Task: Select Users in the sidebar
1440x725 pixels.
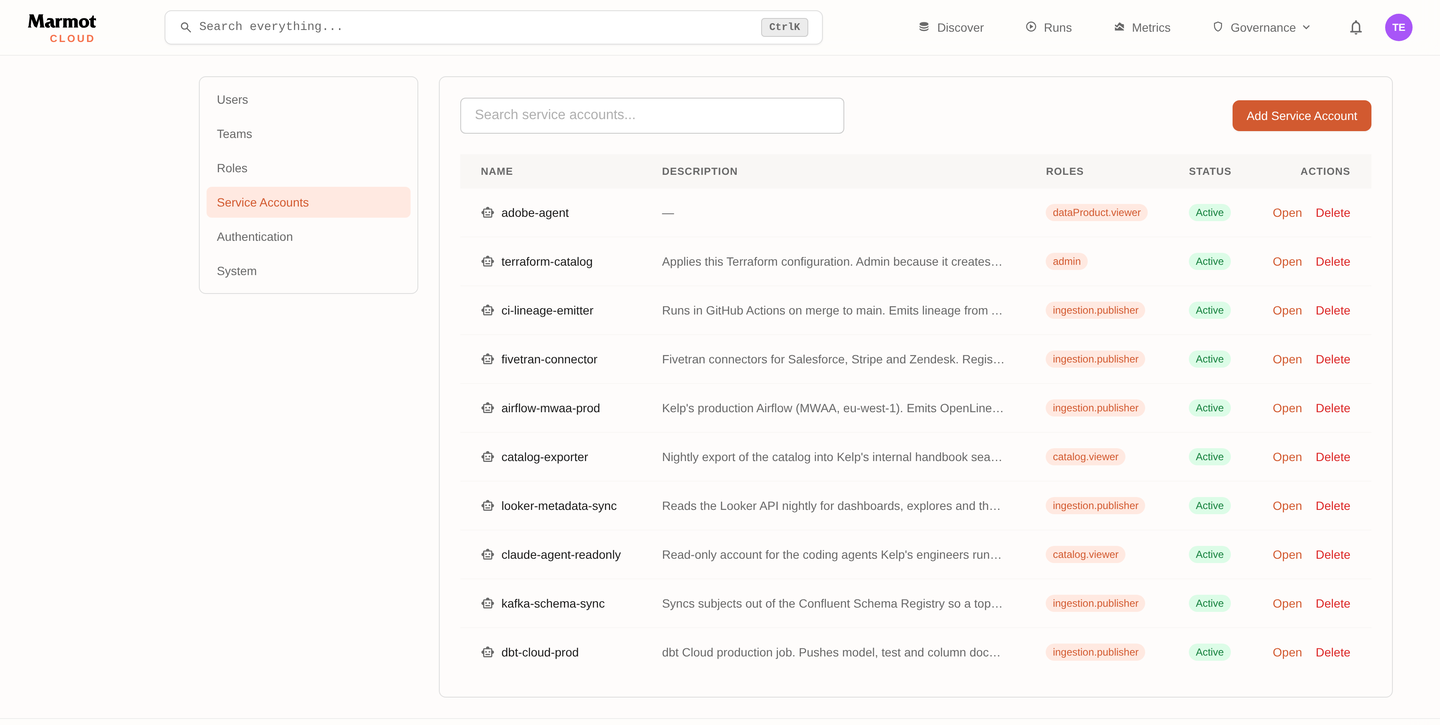Action: click(308, 100)
